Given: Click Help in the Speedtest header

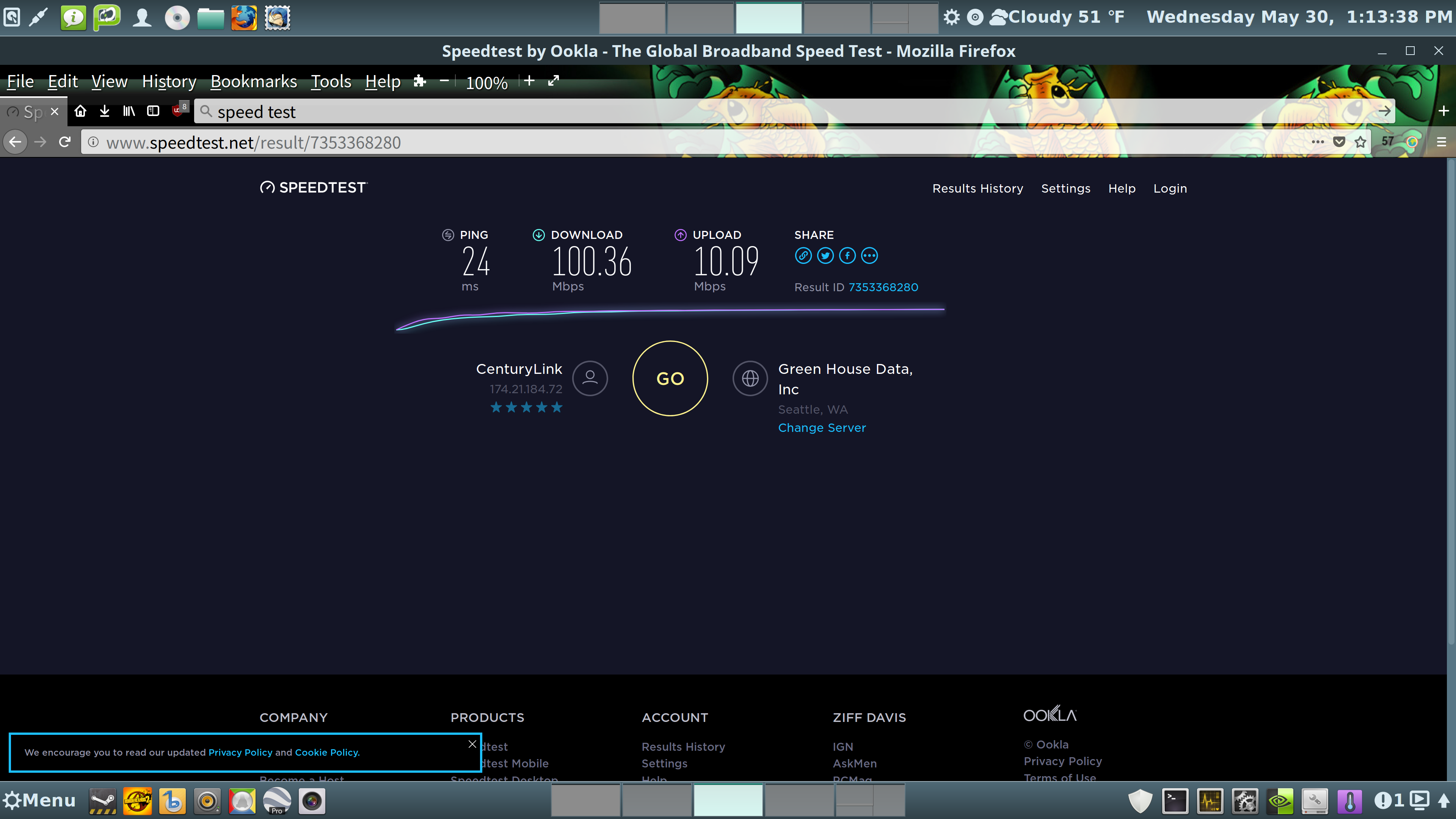Looking at the screenshot, I should (x=1122, y=189).
